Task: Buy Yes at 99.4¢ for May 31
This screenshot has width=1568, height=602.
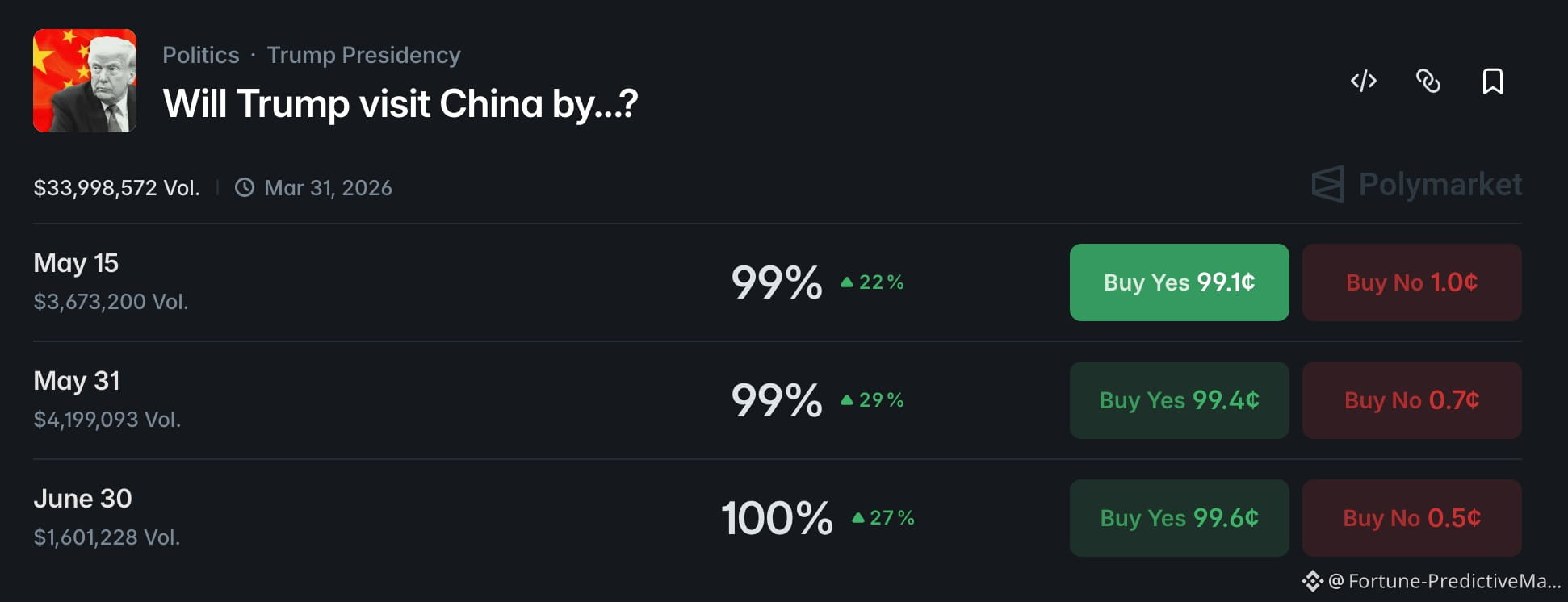Action: 1179,400
